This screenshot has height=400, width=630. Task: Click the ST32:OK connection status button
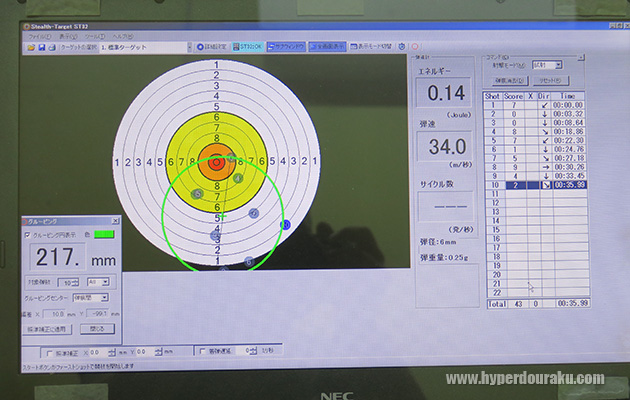[x=248, y=47]
